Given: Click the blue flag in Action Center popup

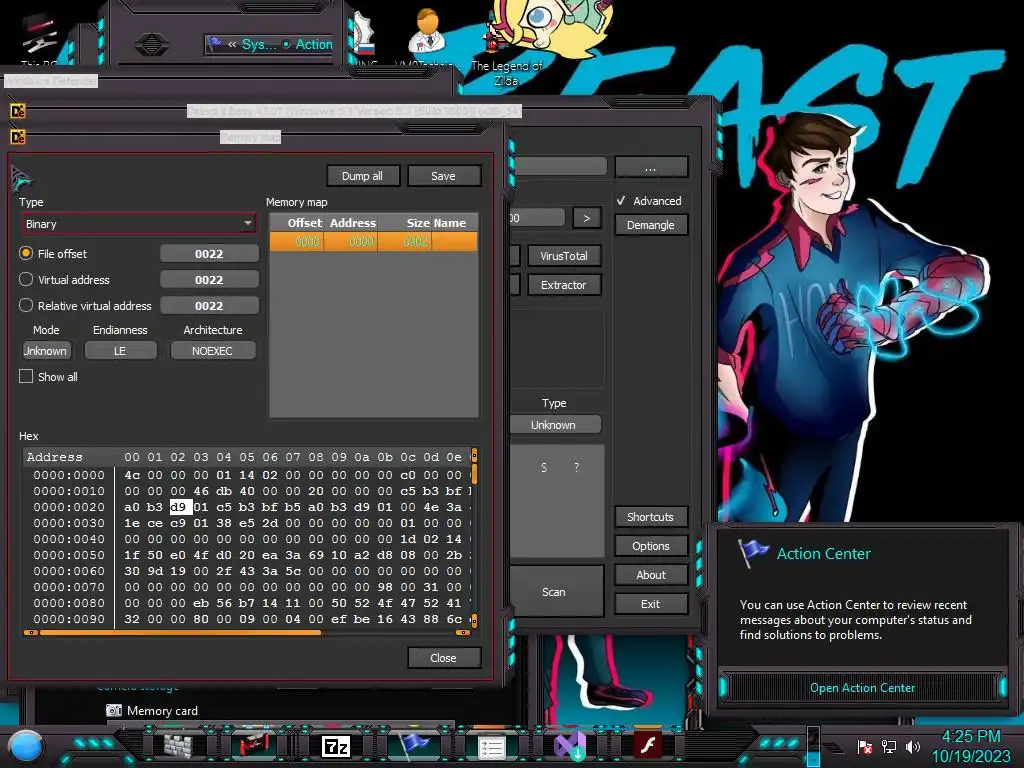Looking at the screenshot, I should [753, 553].
